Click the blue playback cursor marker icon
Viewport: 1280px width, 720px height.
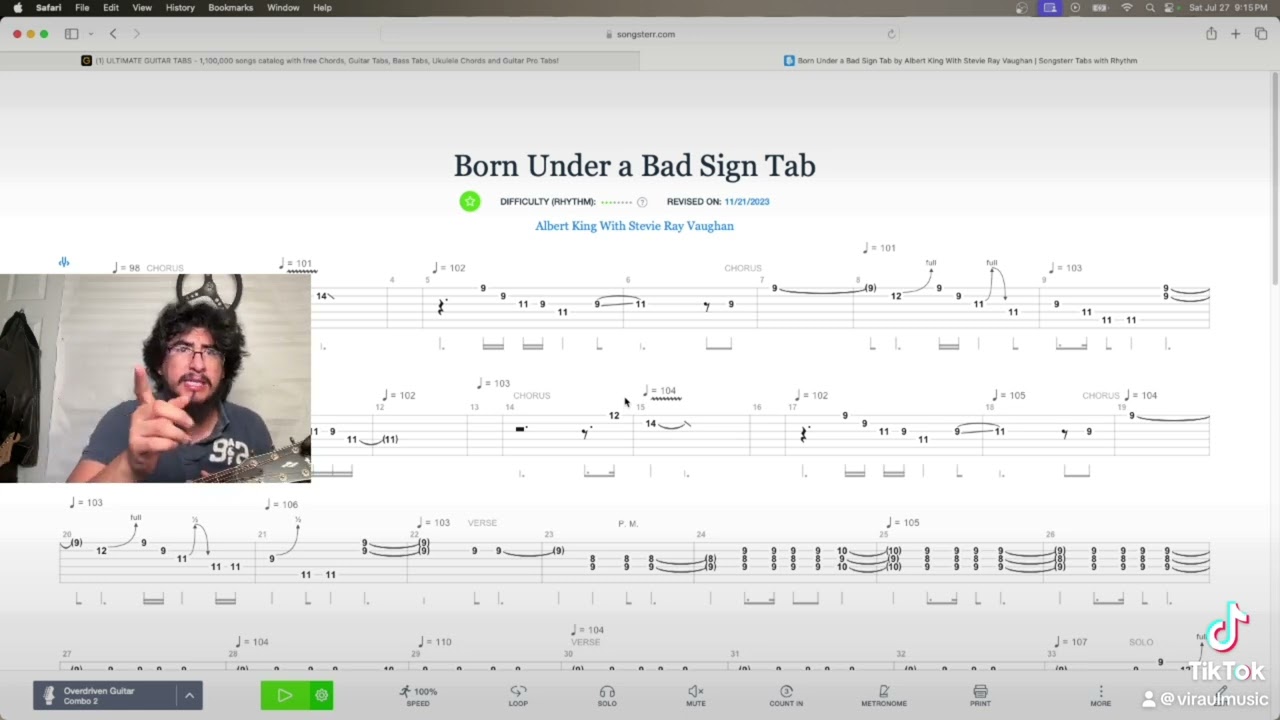pos(64,262)
